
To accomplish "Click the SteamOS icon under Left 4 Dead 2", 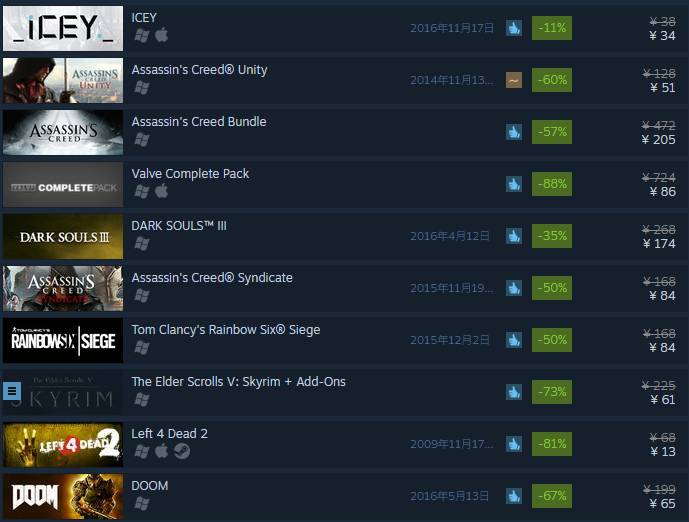I will click(x=181, y=451).
